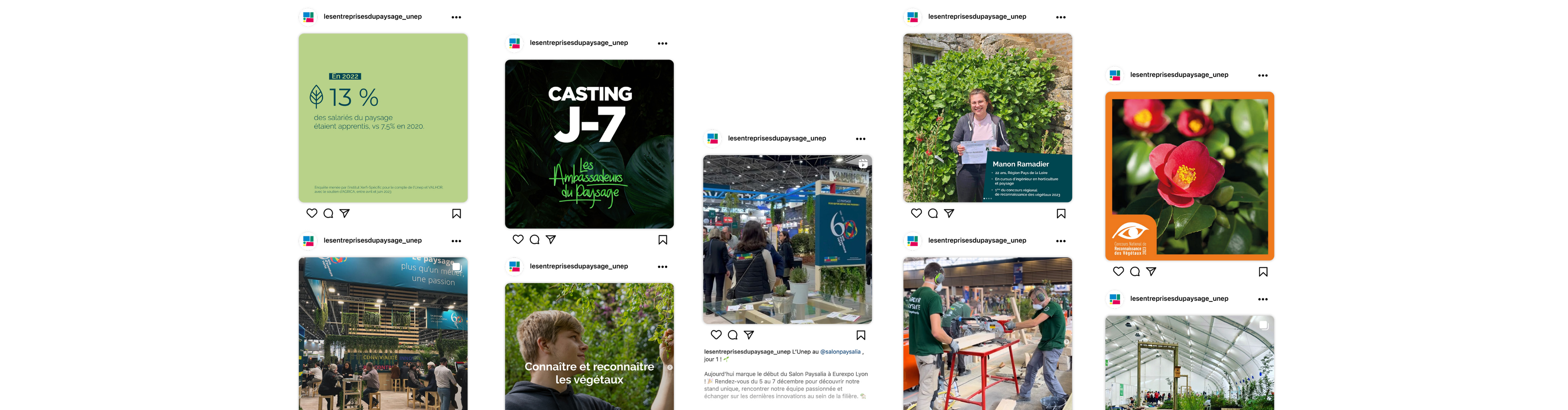
Task: Click the reel icon on the Paysalia photo
Action: point(863,164)
